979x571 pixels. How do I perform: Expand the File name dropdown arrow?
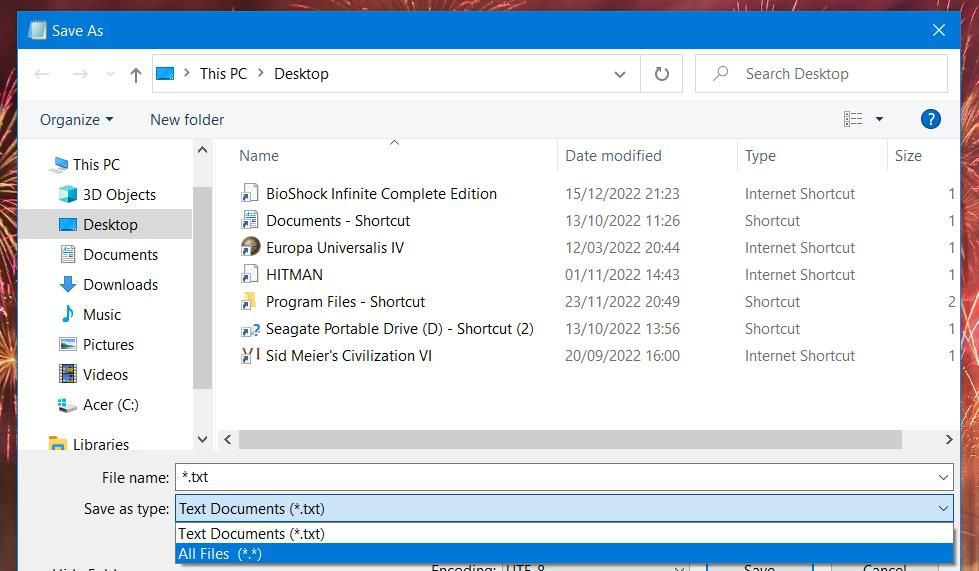tap(943, 477)
